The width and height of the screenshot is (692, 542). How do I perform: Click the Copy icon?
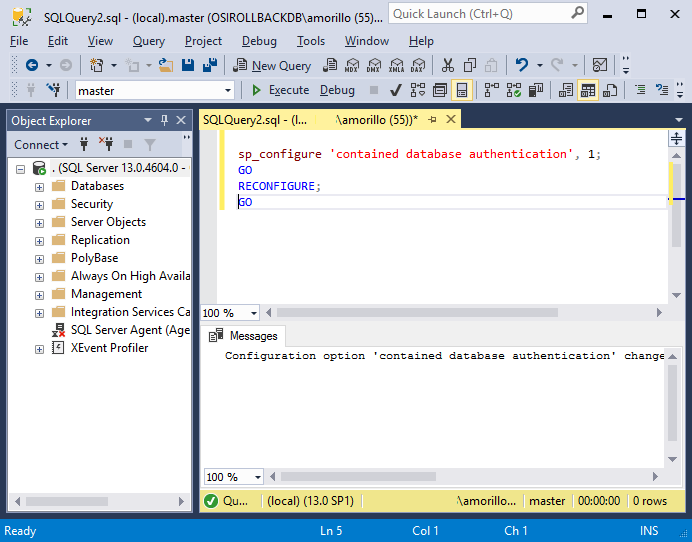tap(470, 65)
